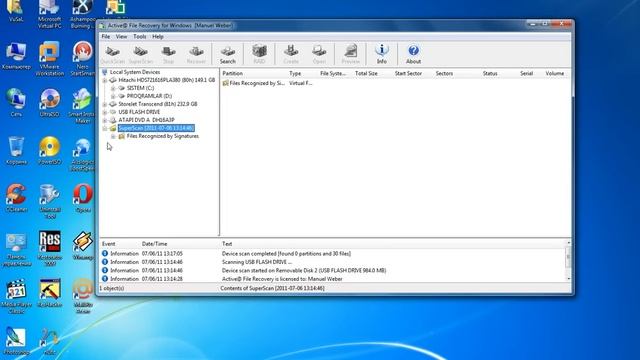Image resolution: width=640 pixels, height=360 pixels.
Task: Open PowerISO desktop shortcut
Action: click(x=49, y=151)
